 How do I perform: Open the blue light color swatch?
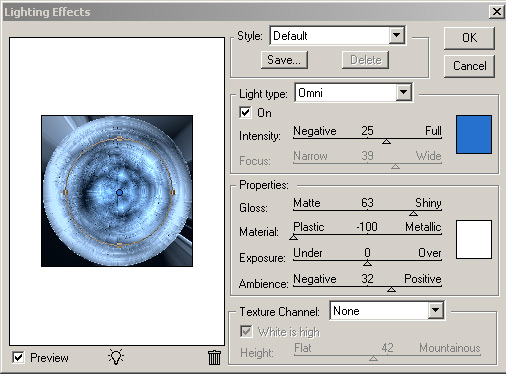click(x=474, y=134)
